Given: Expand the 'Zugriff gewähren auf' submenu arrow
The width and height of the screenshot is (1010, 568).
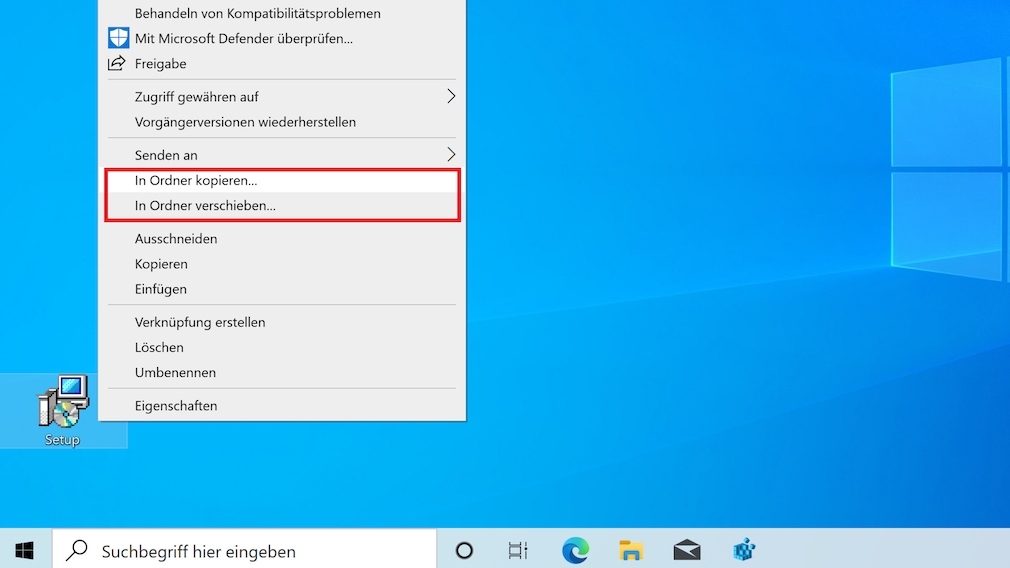Looking at the screenshot, I should [x=450, y=97].
